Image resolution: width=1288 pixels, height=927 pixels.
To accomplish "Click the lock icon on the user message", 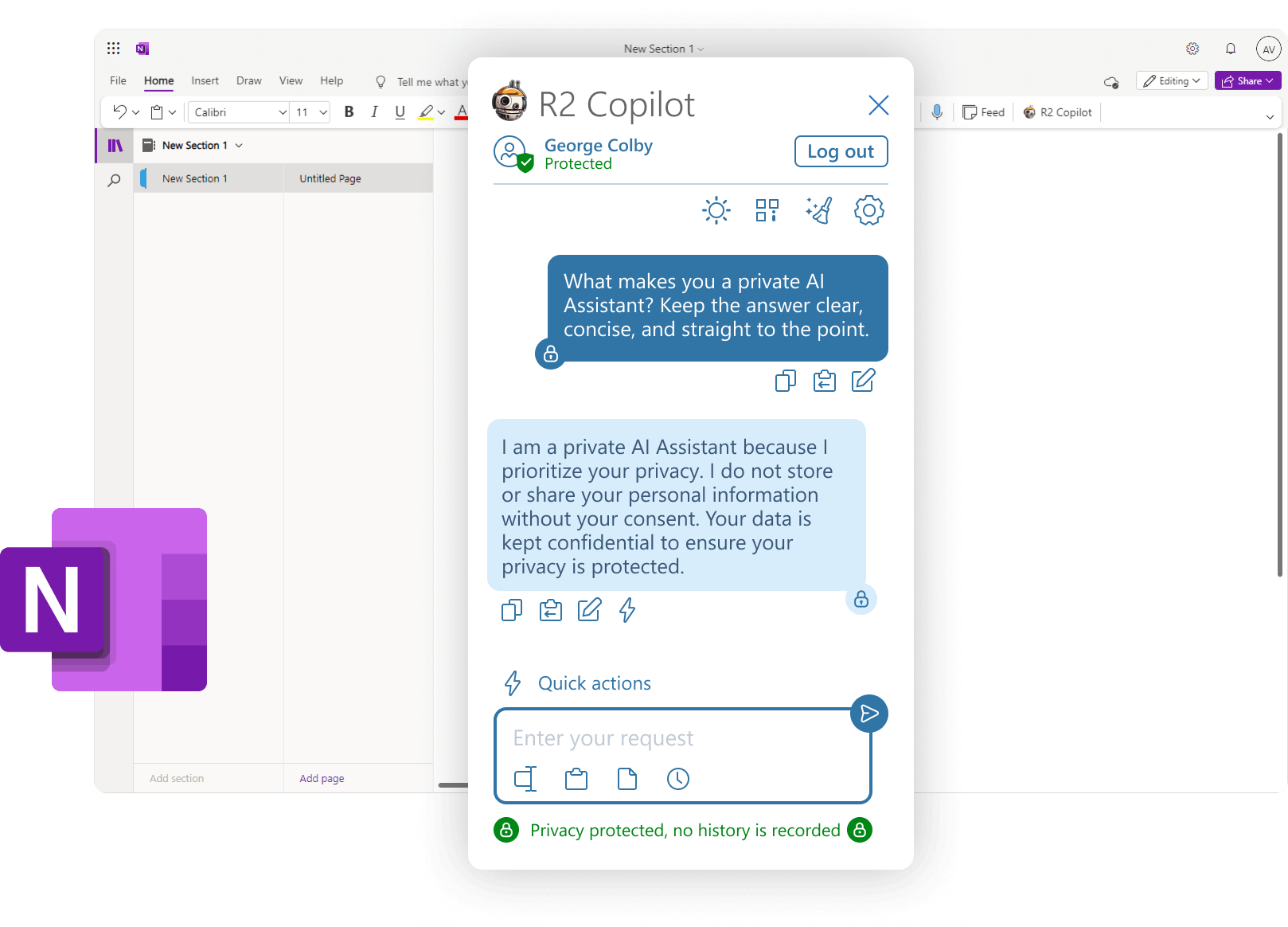I will pyautogui.click(x=551, y=354).
